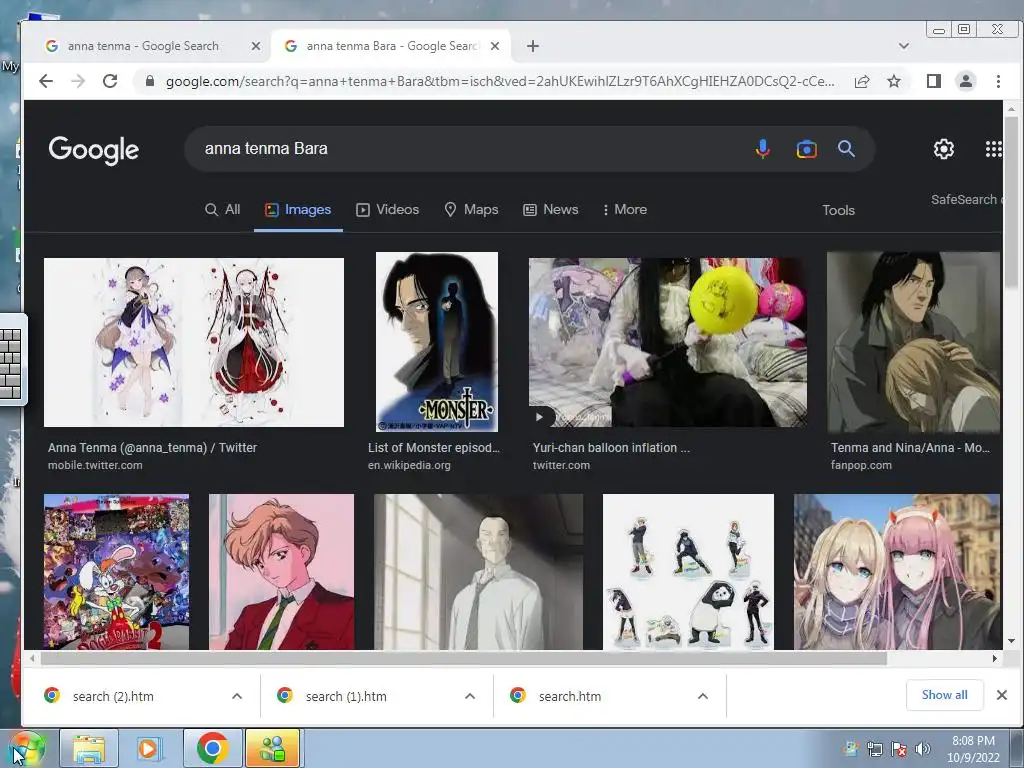The image size is (1024, 768).
Task: Select the Images results tab
Action: tap(298, 210)
